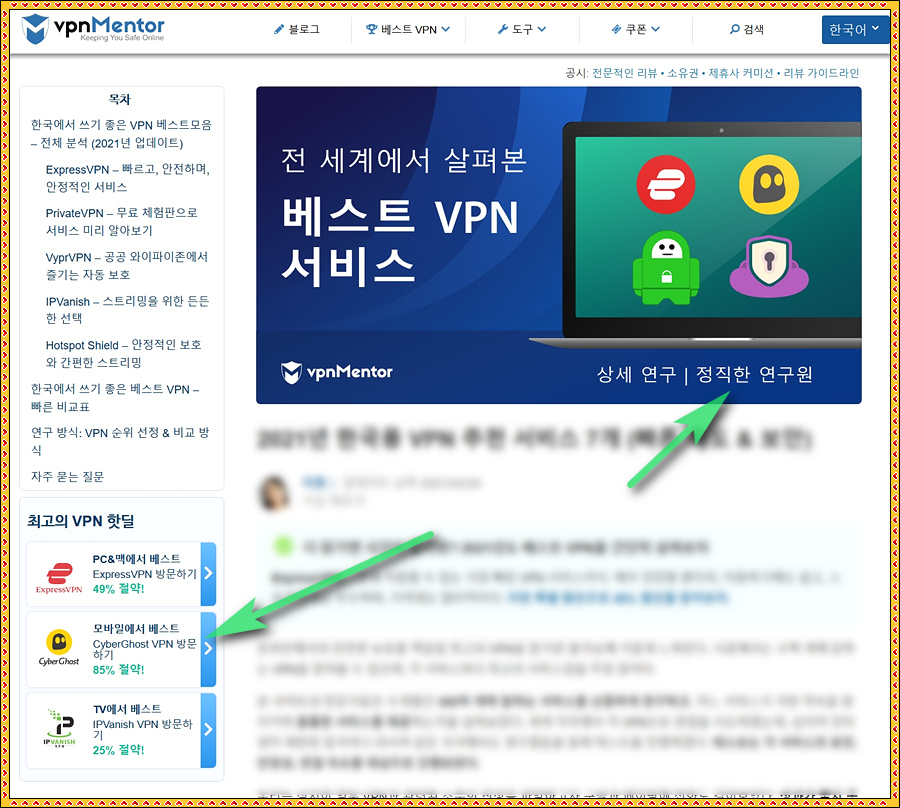The image size is (900, 808).
Task: Jump to Hotspot Shield section in contents
Action: pos(123,354)
